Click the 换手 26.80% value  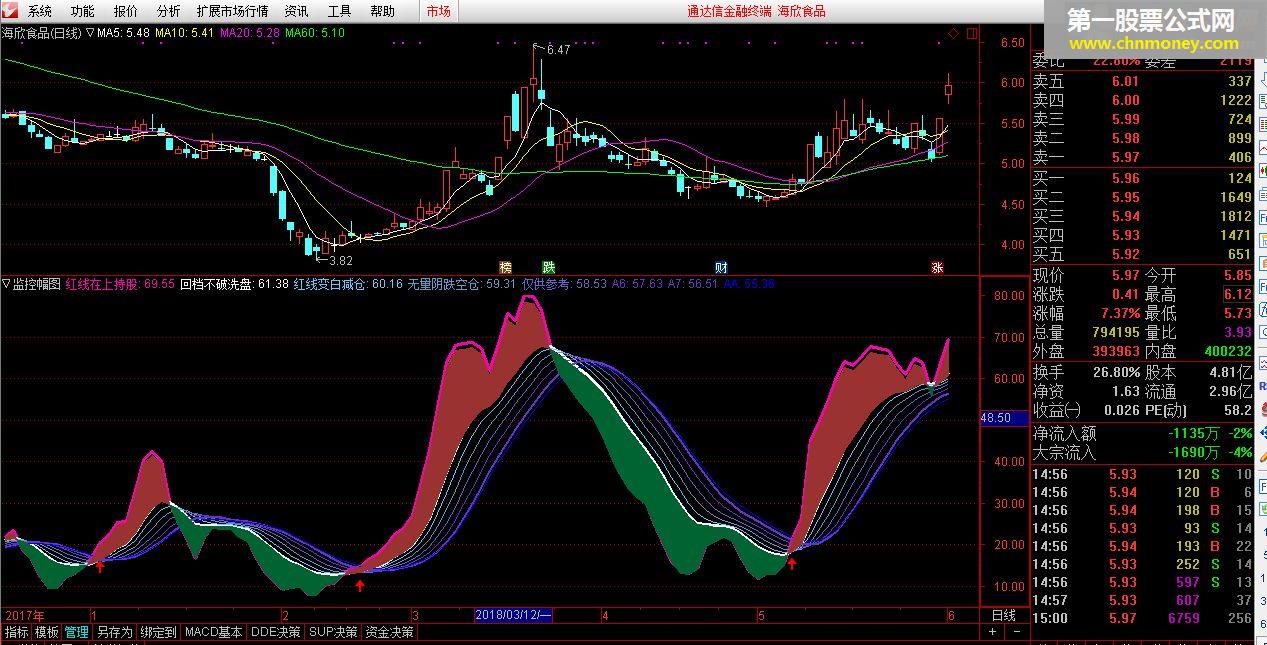pyautogui.click(x=1116, y=371)
